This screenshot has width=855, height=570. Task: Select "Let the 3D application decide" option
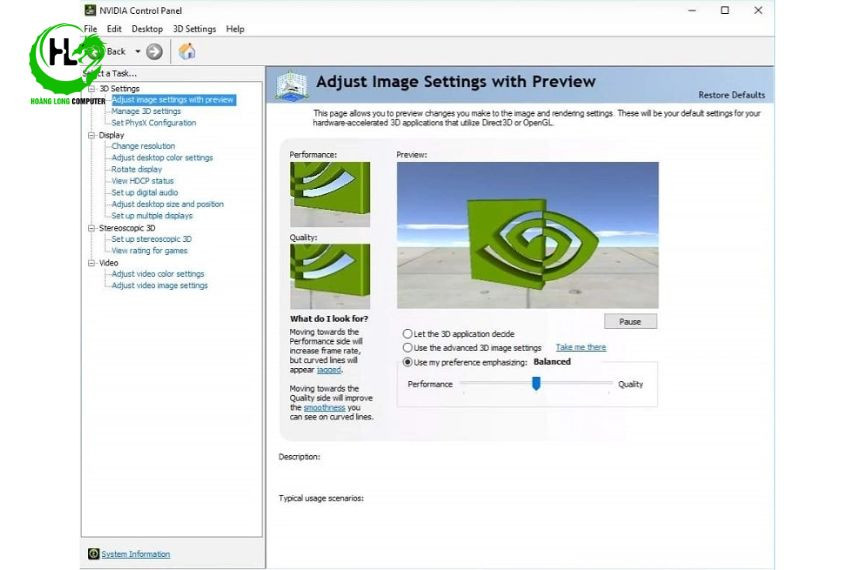[x=407, y=334]
